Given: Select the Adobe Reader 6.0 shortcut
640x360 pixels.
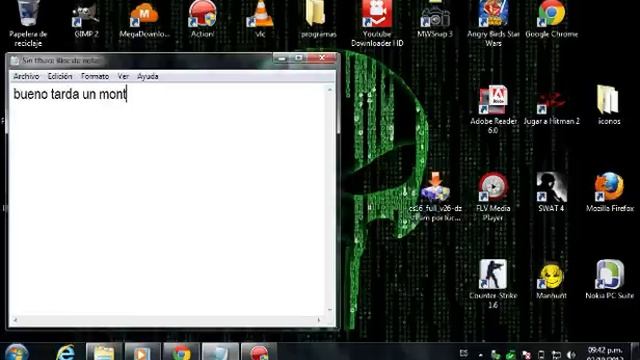Looking at the screenshot, I should pos(493,109).
